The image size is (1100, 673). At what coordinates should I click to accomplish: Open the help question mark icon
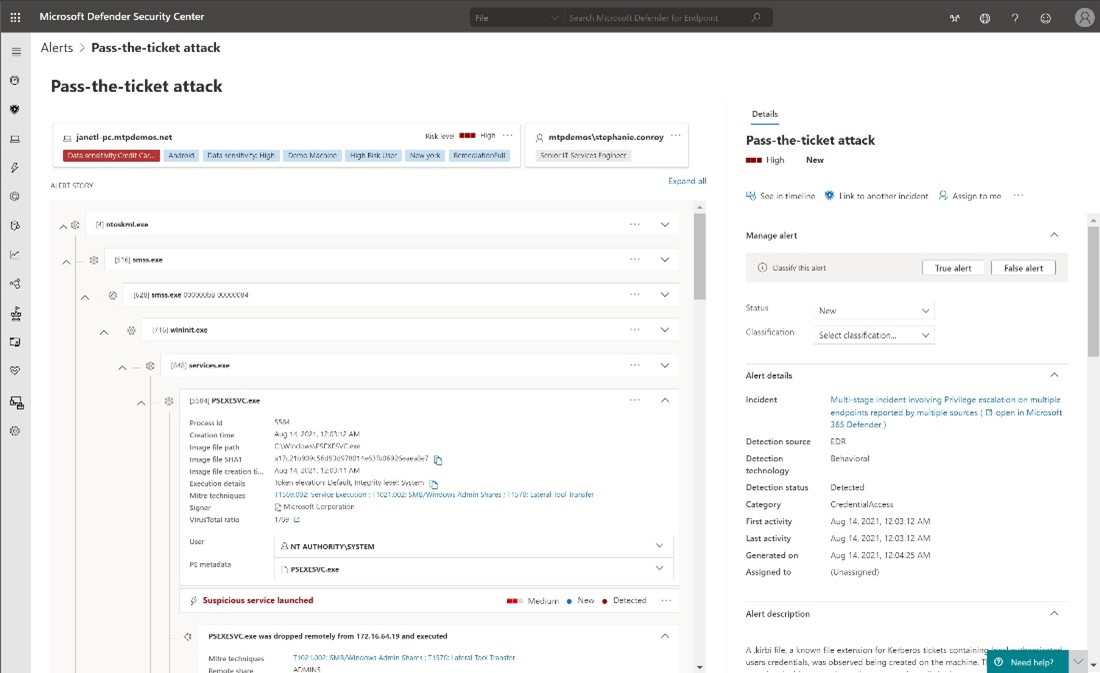pyautogui.click(x=1016, y=18)
